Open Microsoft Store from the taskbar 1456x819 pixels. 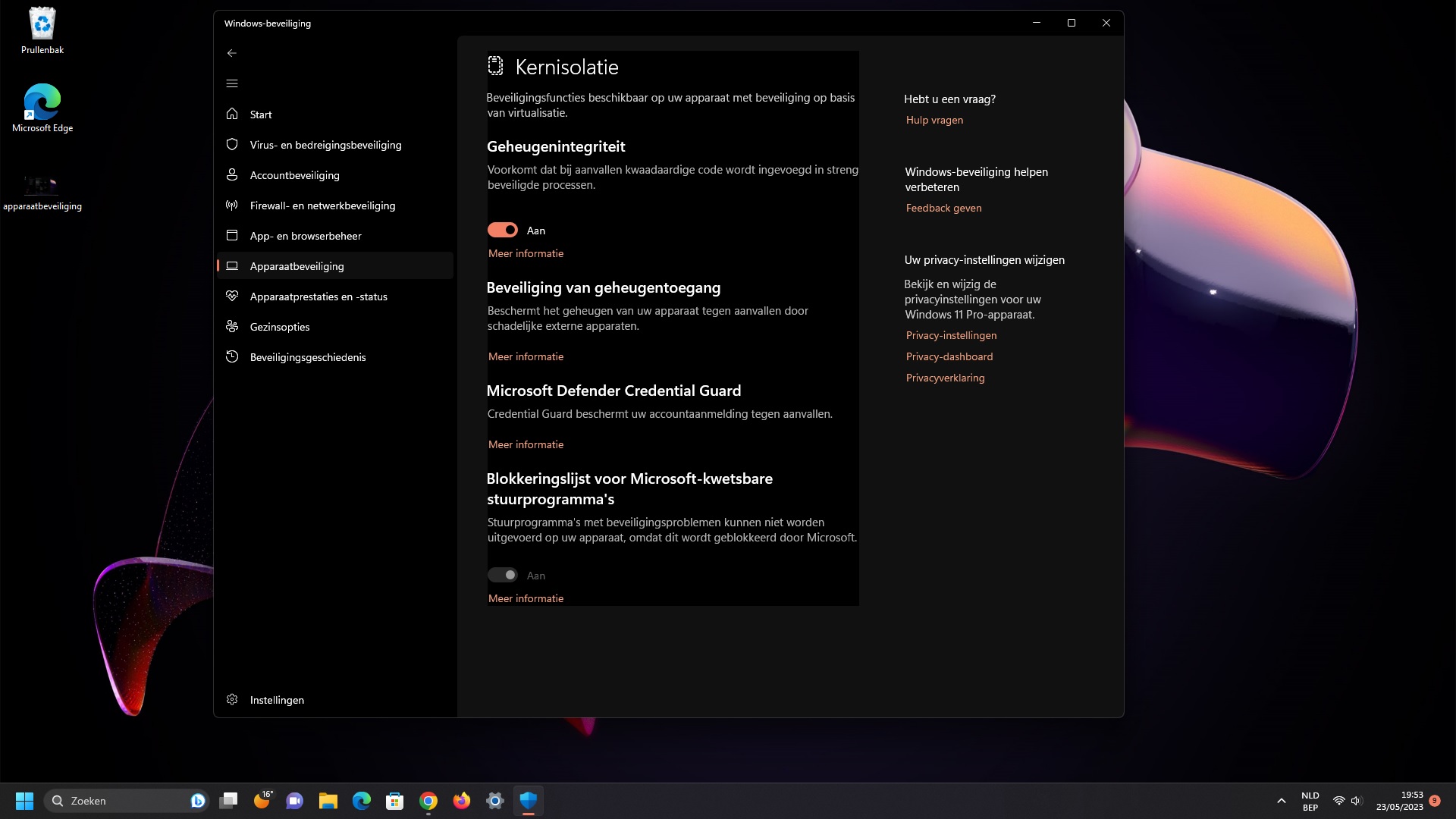[395, 801]
